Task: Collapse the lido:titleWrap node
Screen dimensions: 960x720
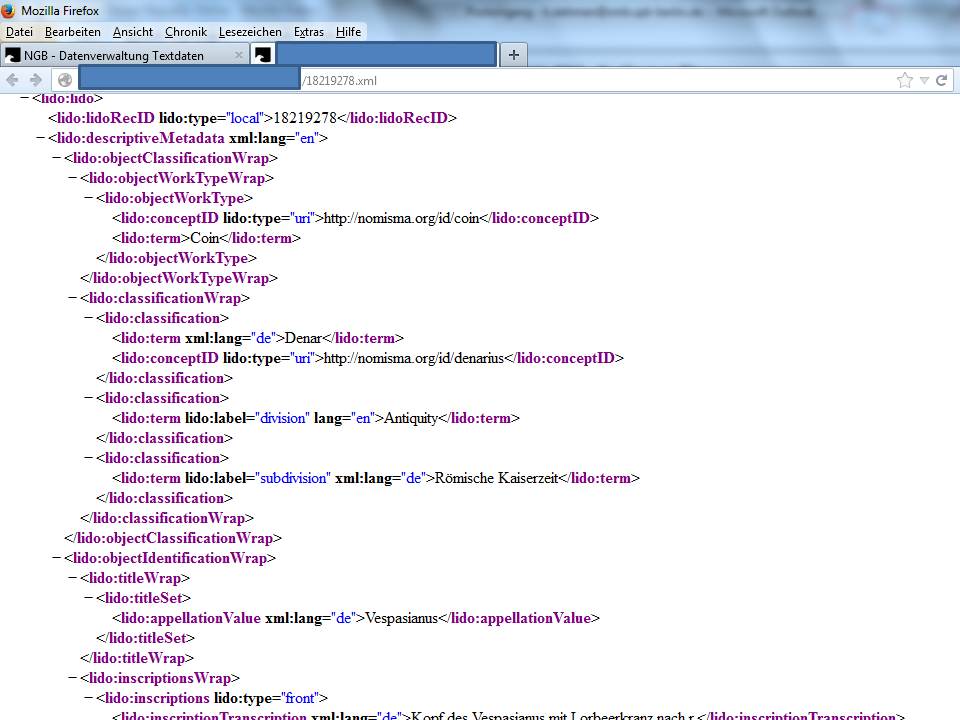Action: pos(72,578)
